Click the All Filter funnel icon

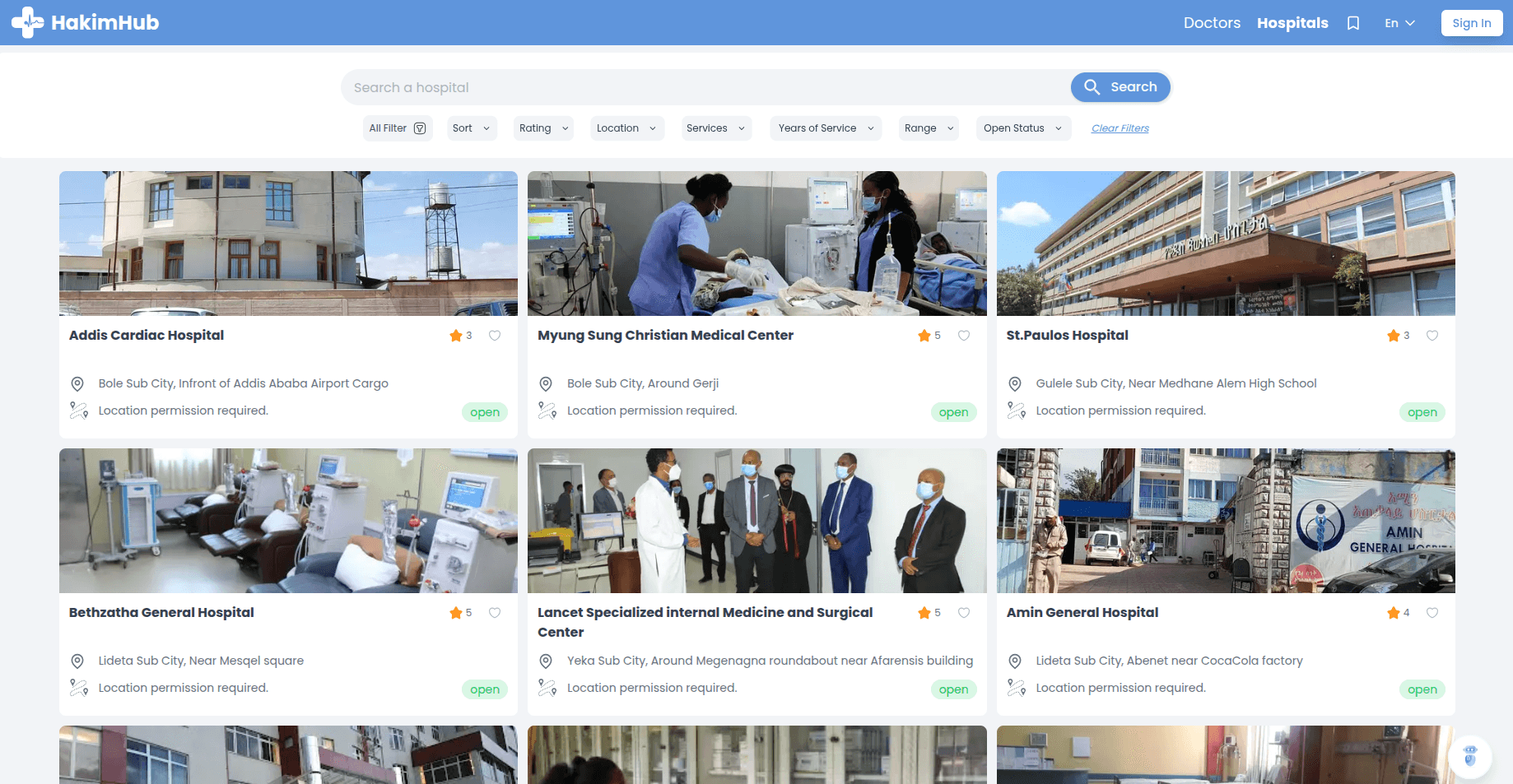click(x=420, y=128)
